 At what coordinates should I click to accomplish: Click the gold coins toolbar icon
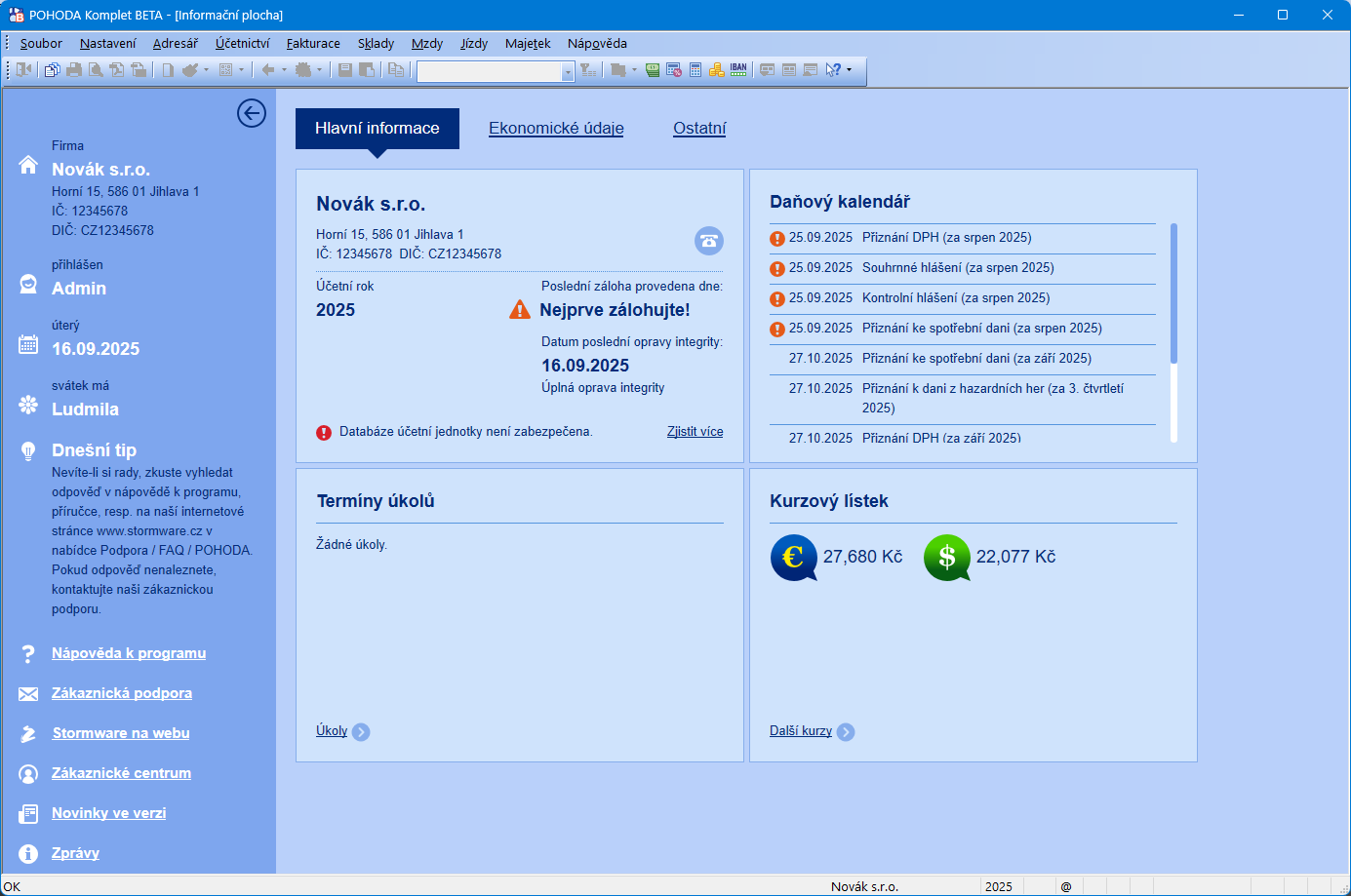(717, 70)
